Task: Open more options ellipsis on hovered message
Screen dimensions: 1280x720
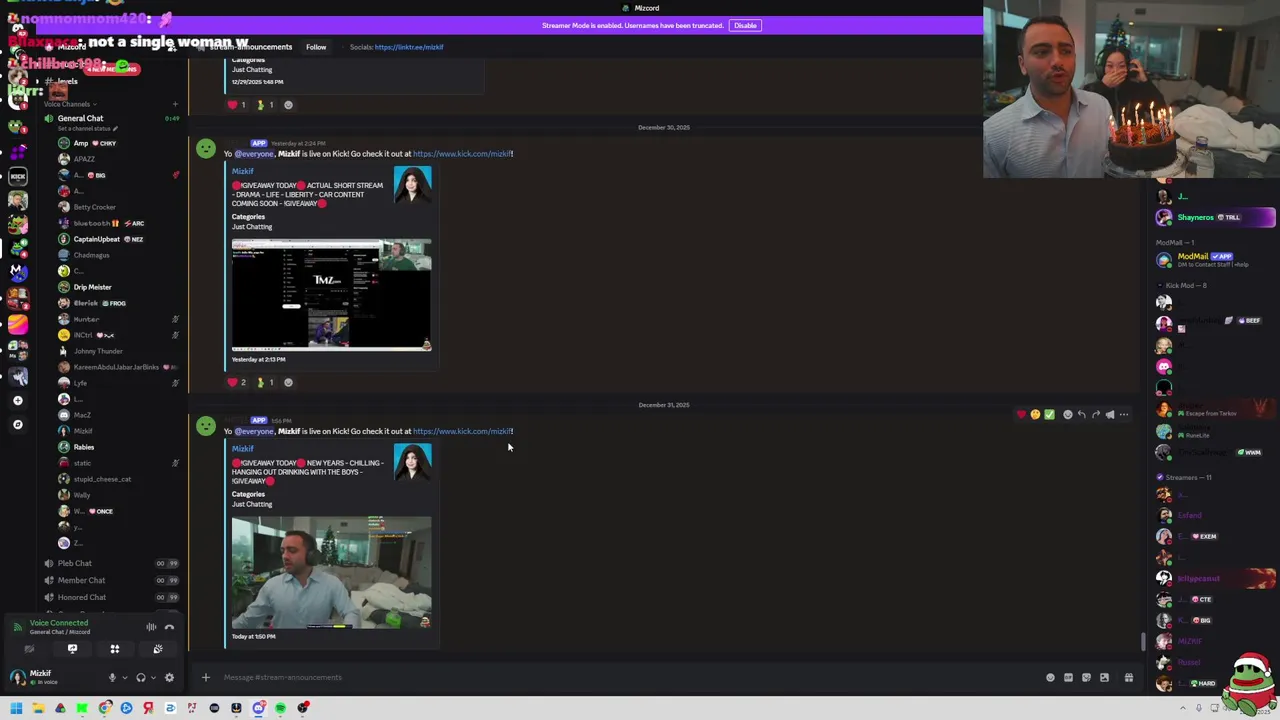Action: (1124, 414)
